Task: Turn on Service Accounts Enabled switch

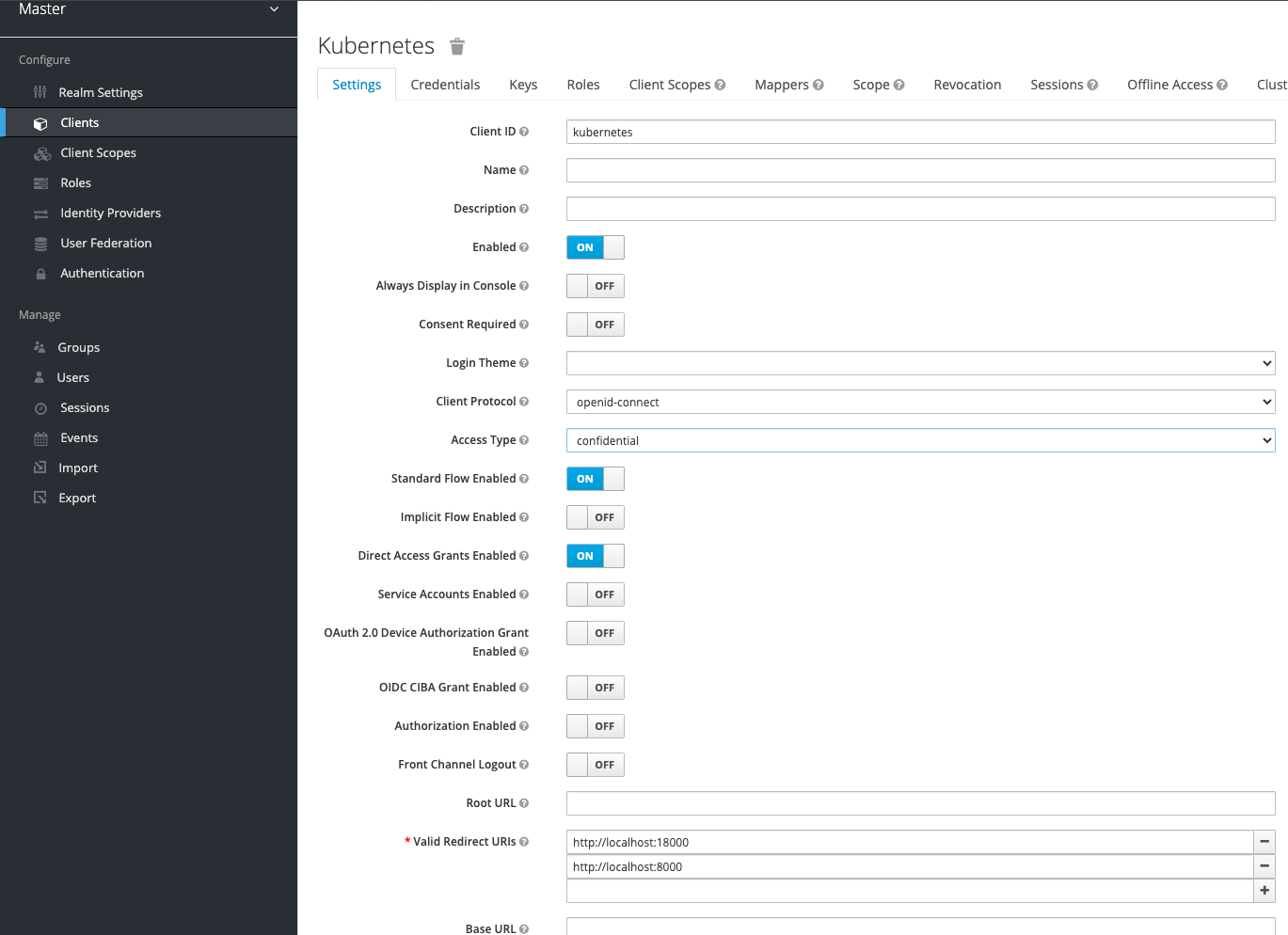Action: click(596, 594)
